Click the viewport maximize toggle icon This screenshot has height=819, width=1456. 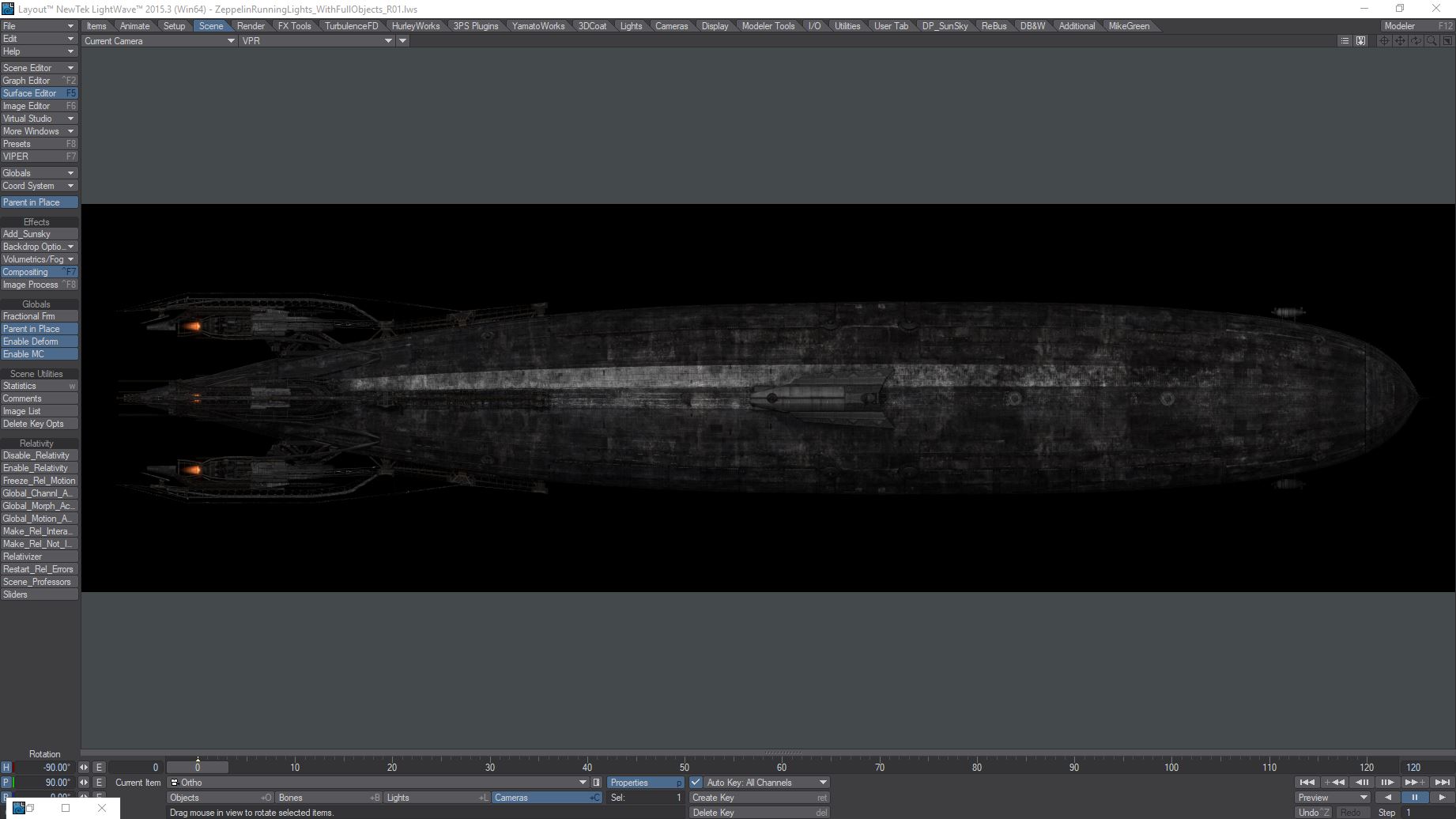(x=1447, y=41)
